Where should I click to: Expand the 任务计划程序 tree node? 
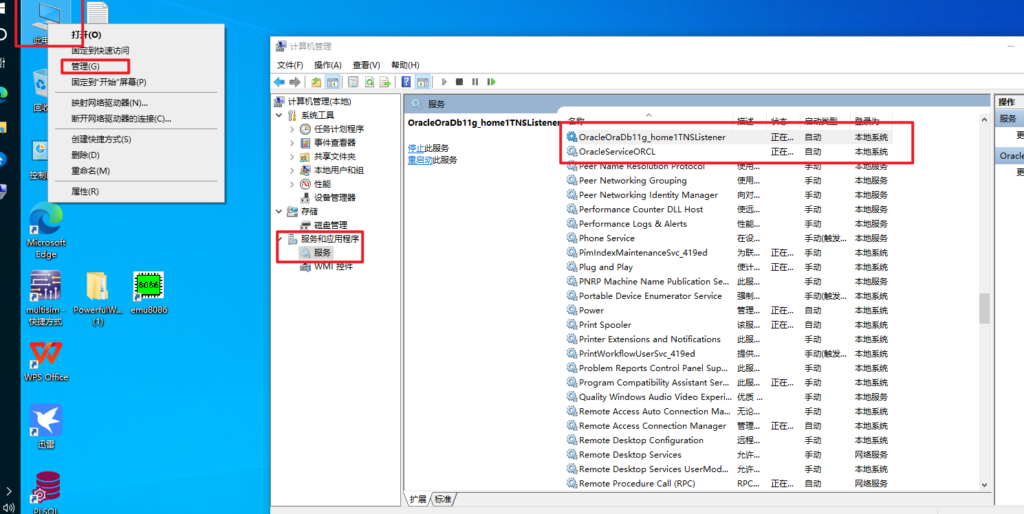click(x=292, y=129)
